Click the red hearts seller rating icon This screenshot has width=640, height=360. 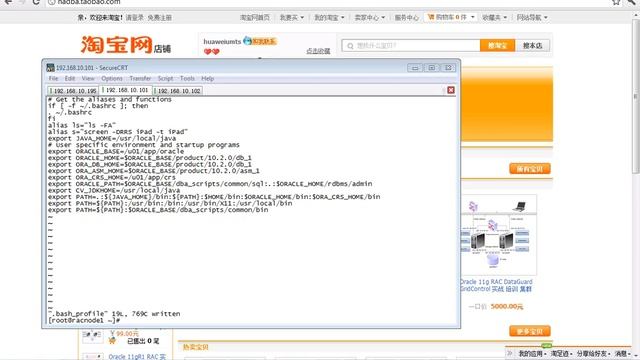coord(211,52)
